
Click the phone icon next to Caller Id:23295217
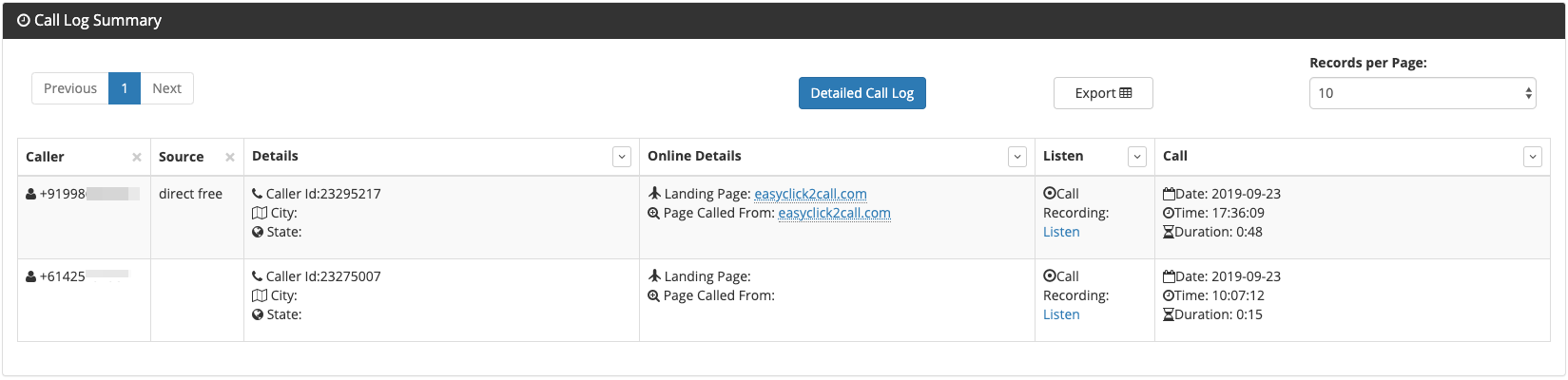pyautogui.click(x=258, y=194)
